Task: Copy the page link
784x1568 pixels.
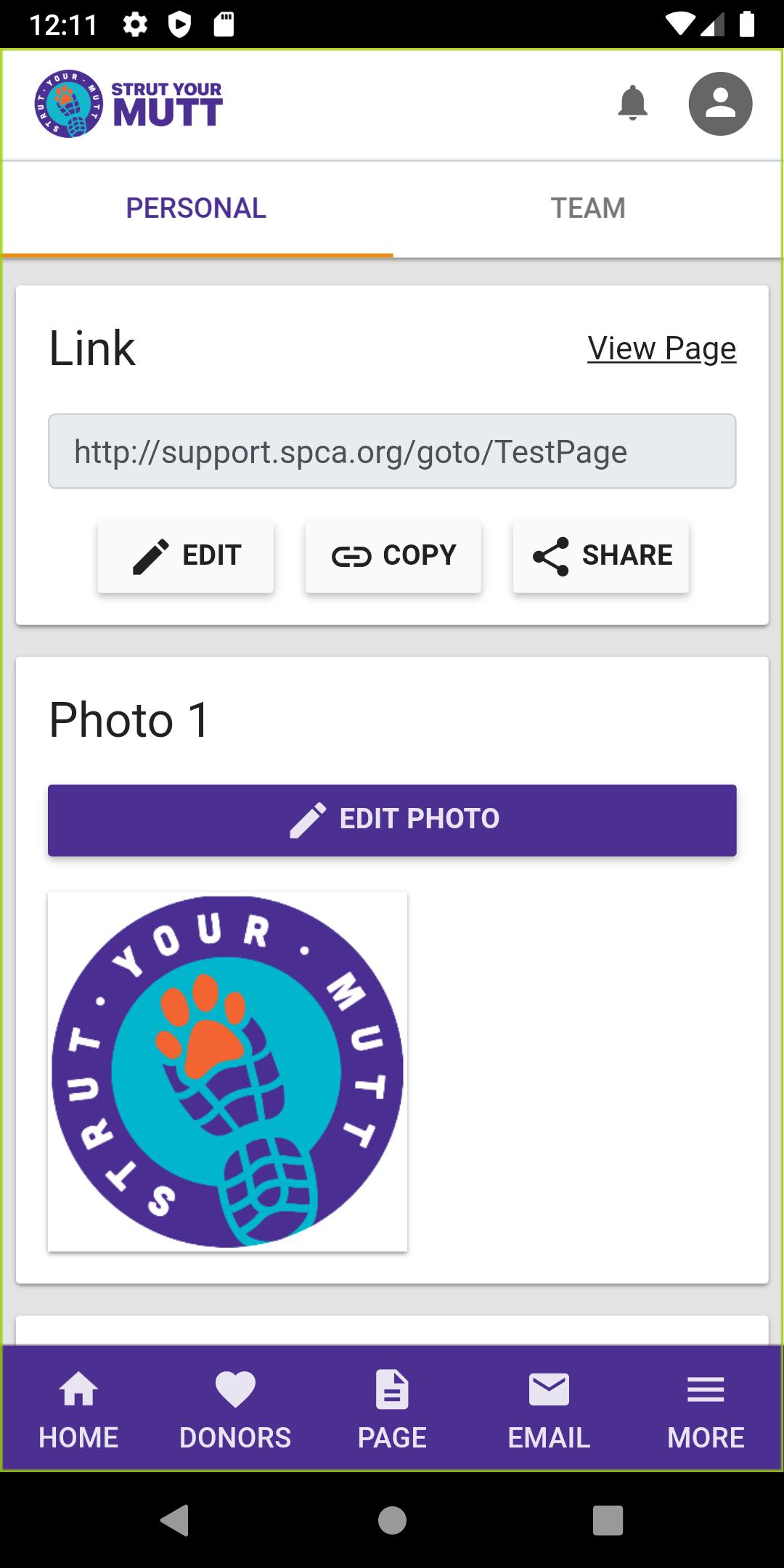Action: pos(393,556)
